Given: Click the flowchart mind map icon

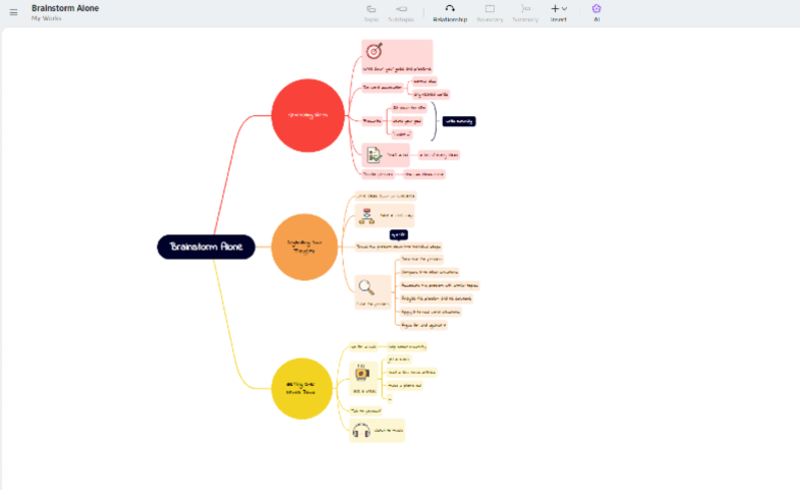Looking at the screenshot, I should (367, 215).
